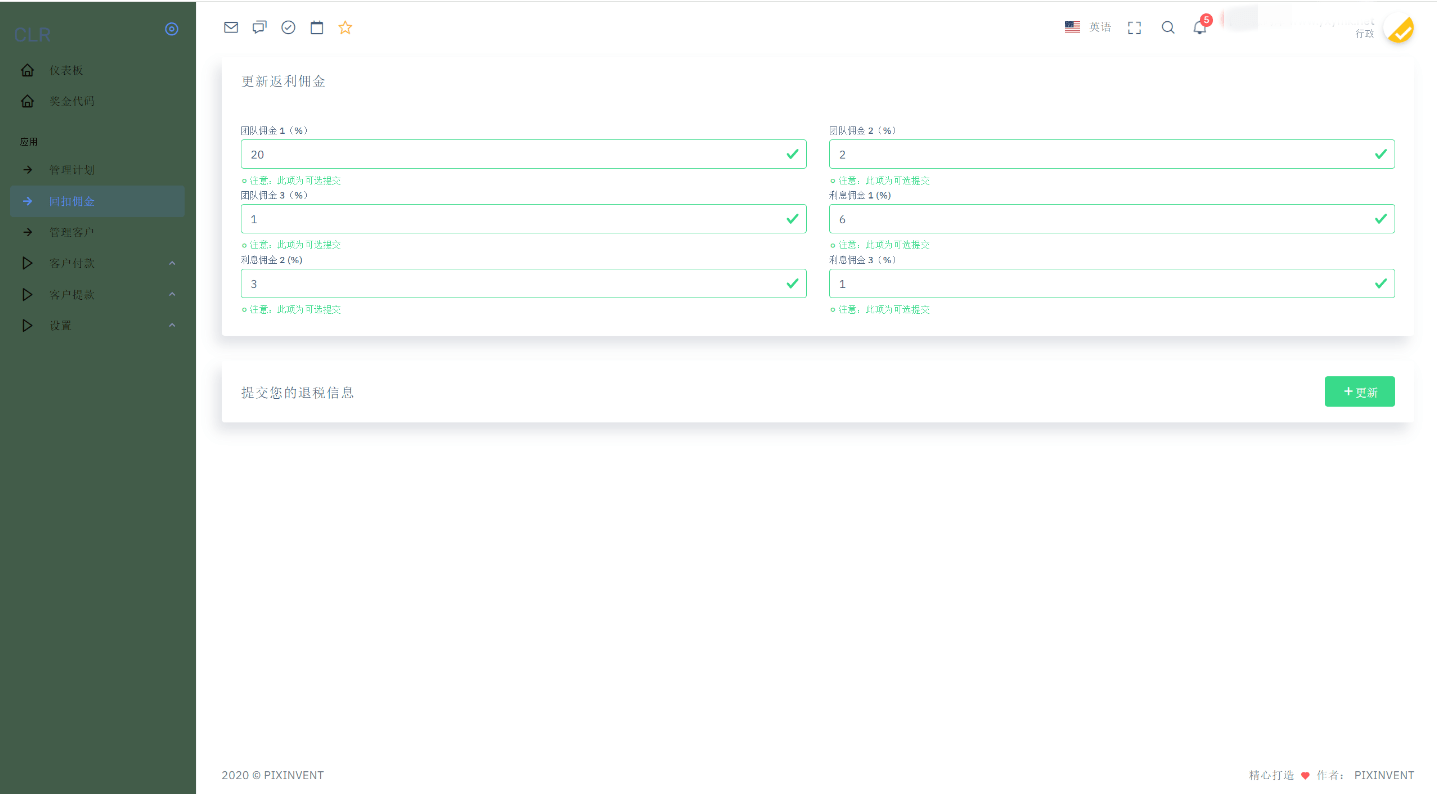The width and height of the screenshot is (1437, 794).
Task: Click the checkmark circle todo icon
Action: (x=288, y=28)
